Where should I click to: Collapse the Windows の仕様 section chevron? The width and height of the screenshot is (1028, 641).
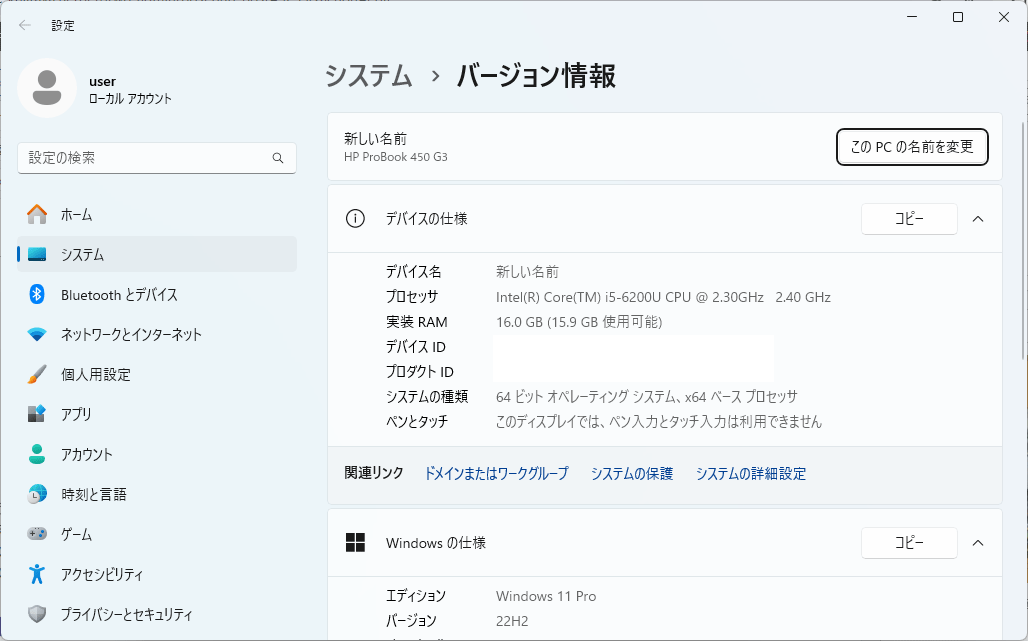pyautogui.click(x=978, y=543)
